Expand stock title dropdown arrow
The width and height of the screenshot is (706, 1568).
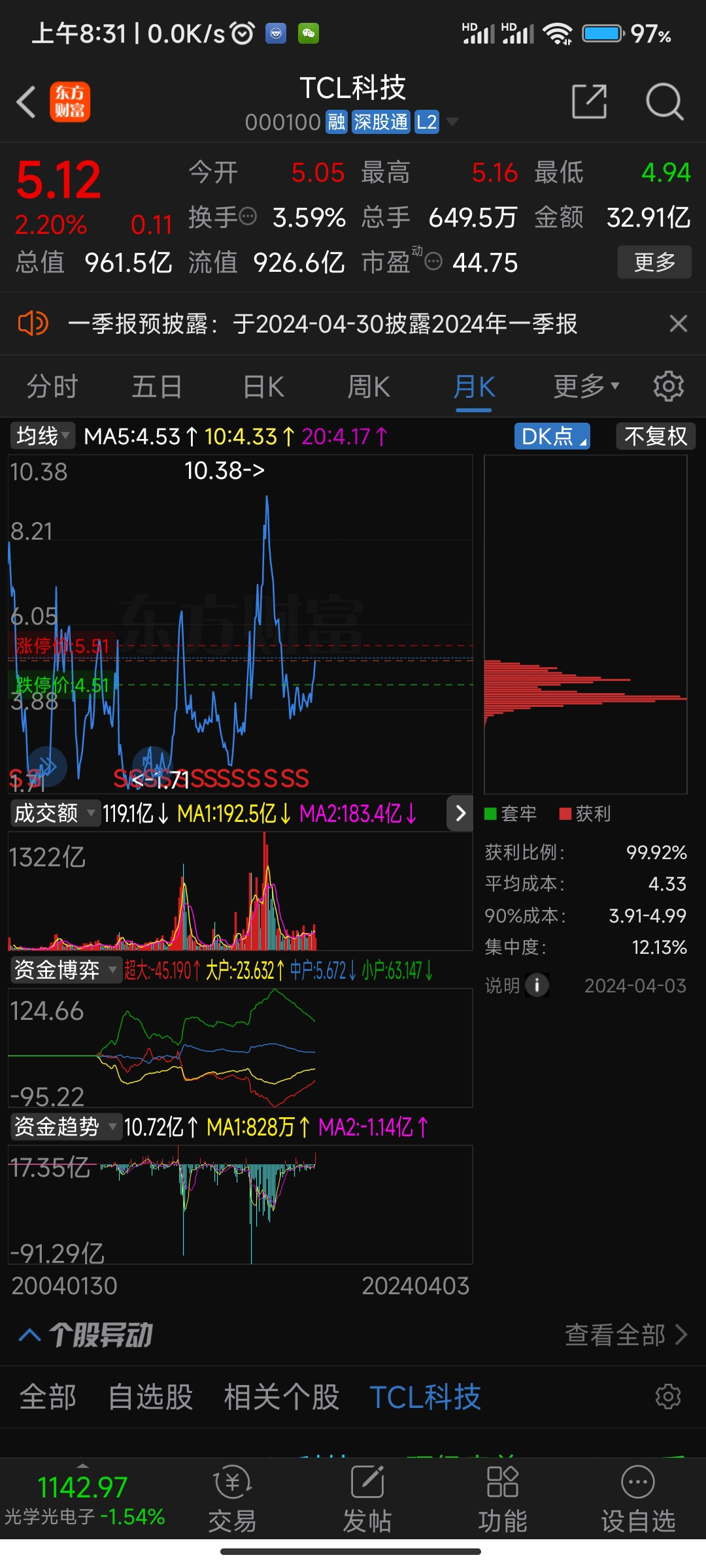[452, 122]
